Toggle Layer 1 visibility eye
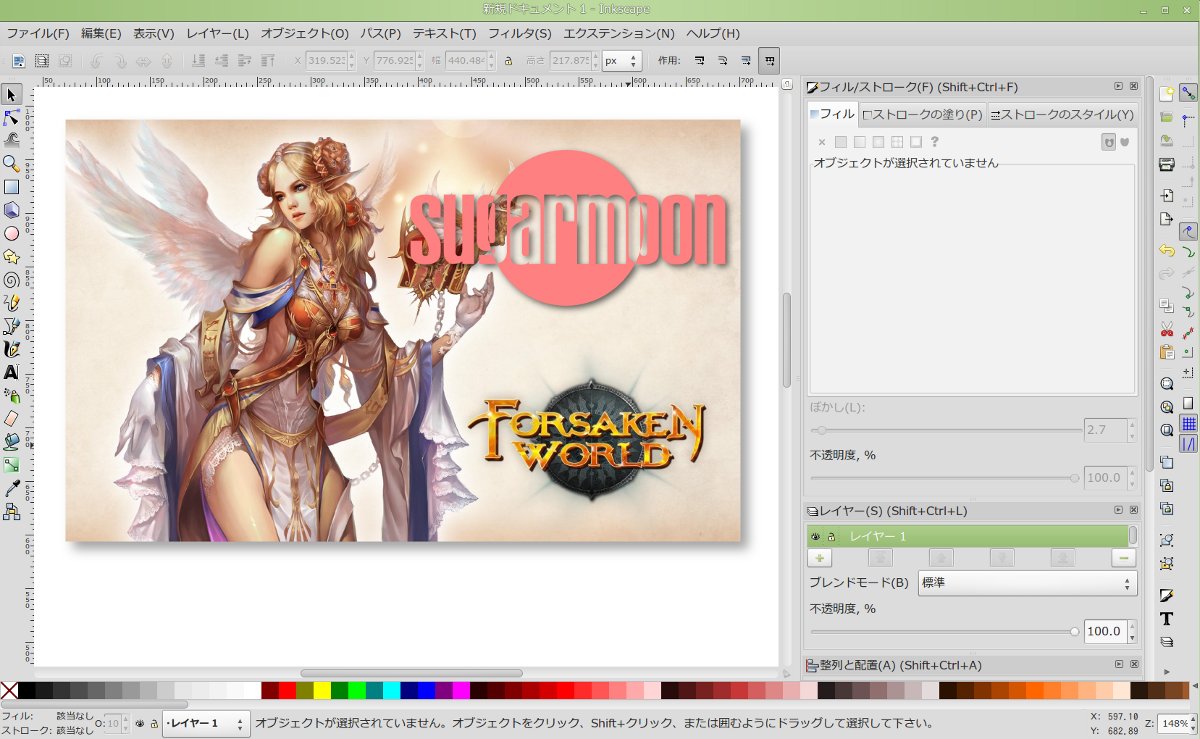Image resolution: width=1200 pixels, height=739 pixels. pos(816,537)
